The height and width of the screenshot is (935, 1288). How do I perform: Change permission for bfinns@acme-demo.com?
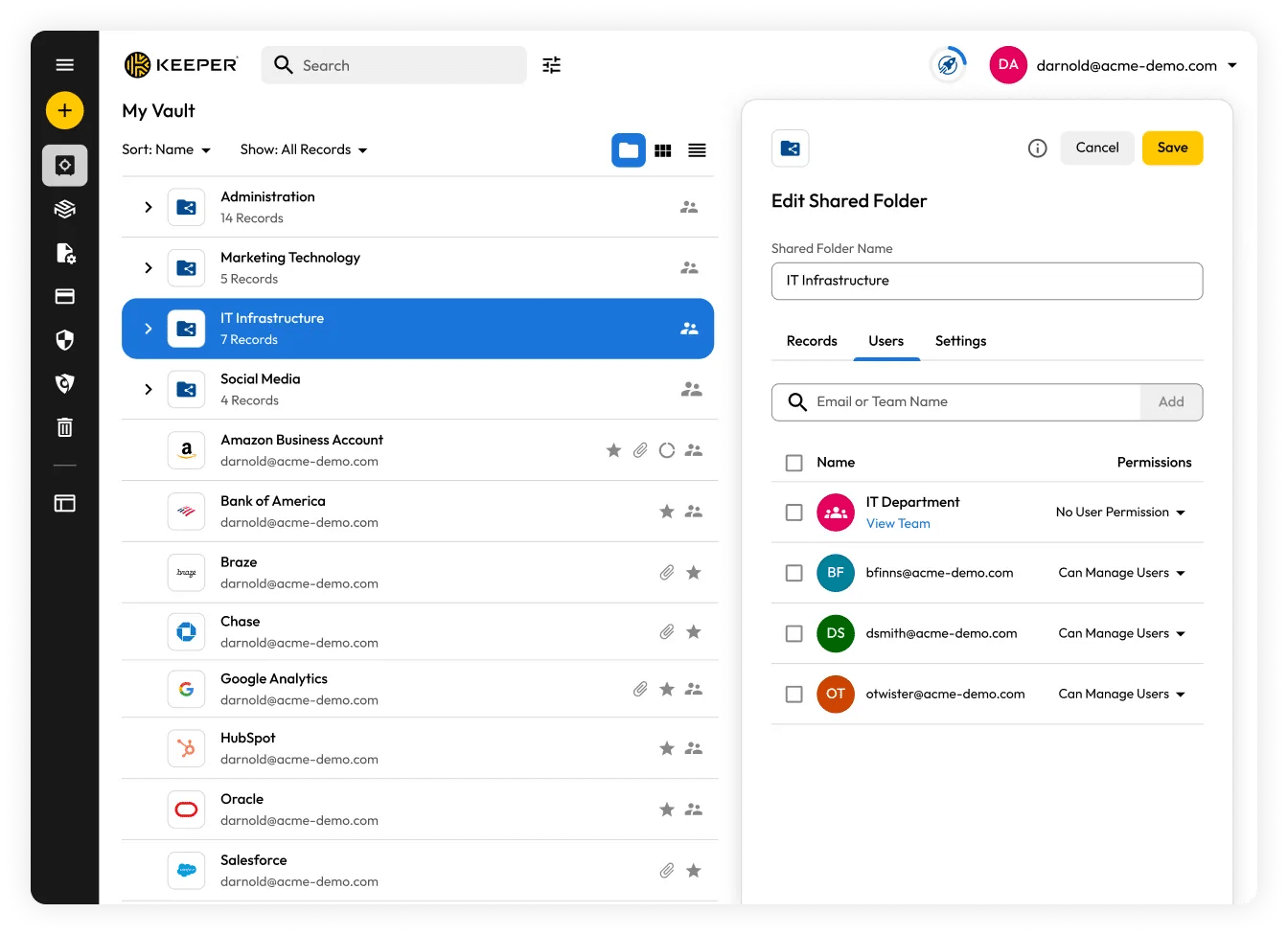[1121, 573]
